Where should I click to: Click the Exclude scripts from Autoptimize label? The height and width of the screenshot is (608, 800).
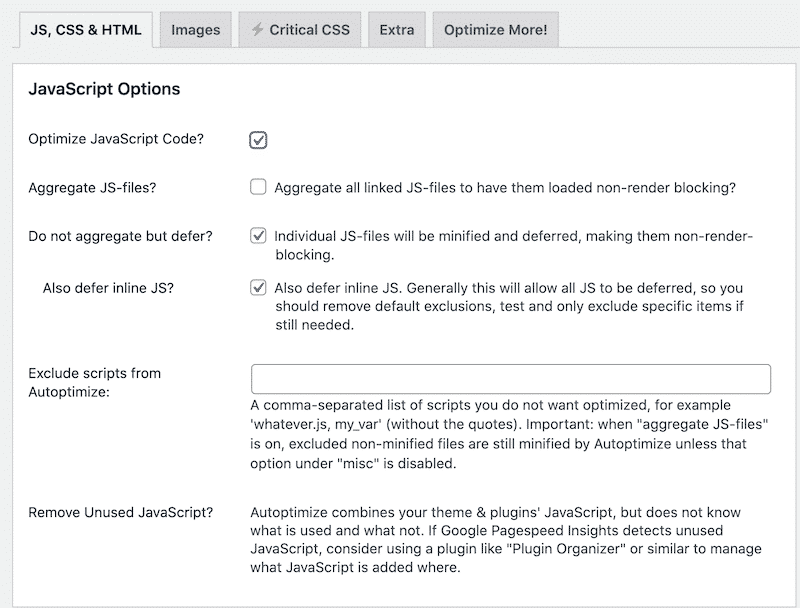click(93, 380)
